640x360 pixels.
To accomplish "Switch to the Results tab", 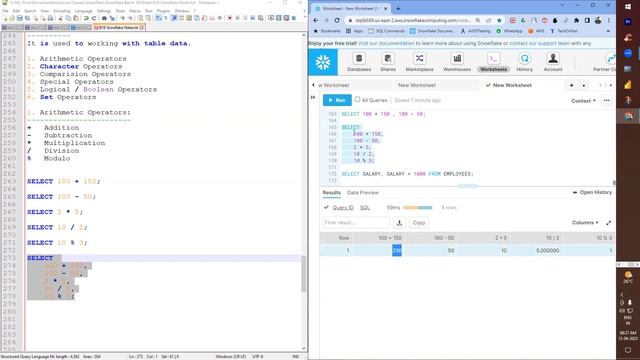I will [x=331, y=192].
